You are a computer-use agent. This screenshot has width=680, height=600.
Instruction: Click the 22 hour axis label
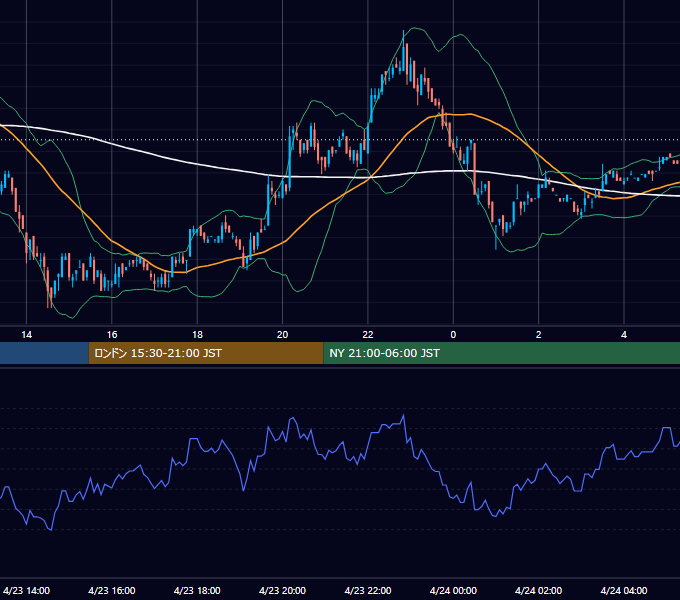(368, 335)
